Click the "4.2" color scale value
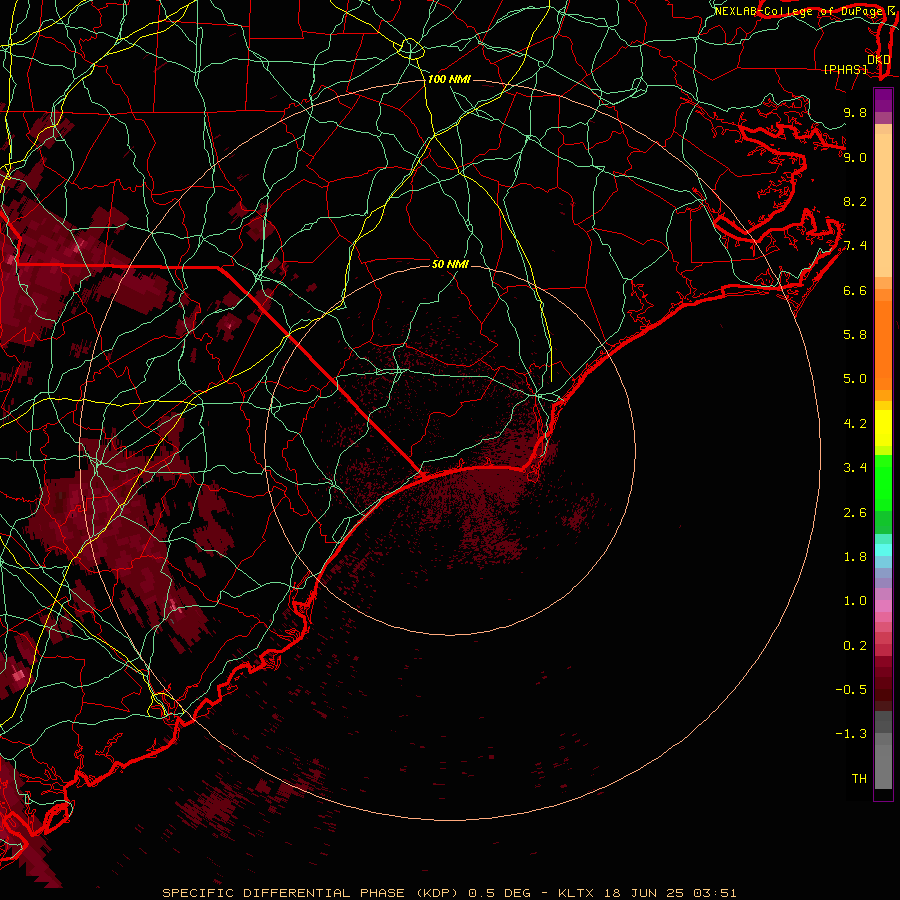 point(855,424)
